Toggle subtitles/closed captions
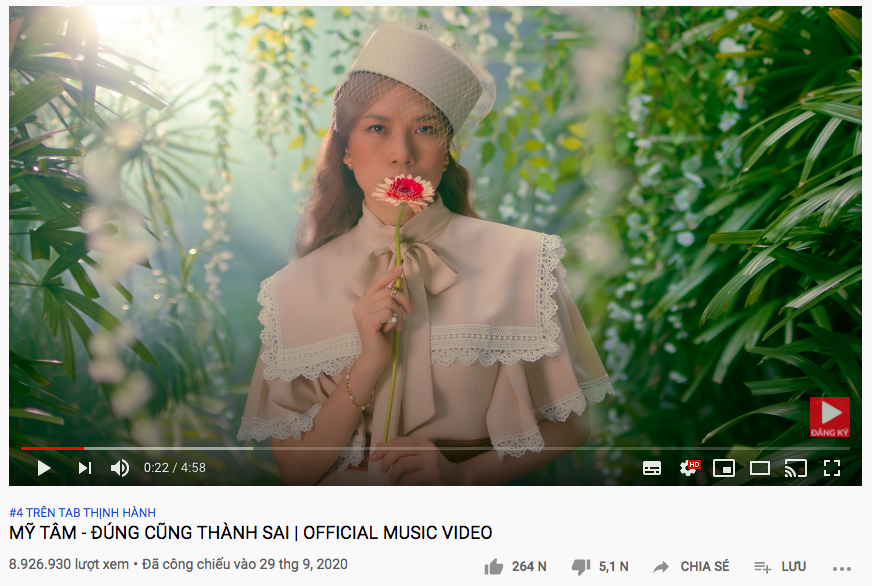The width and height of the screenshot is (872, 586). (x=652, y=468)
